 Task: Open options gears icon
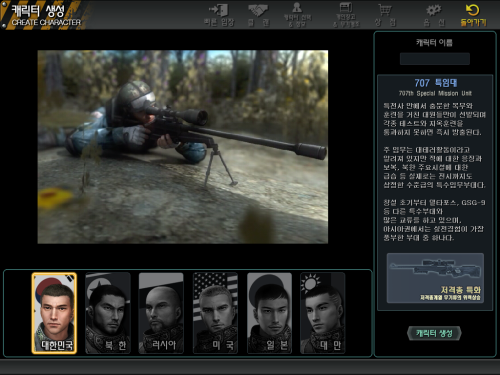tap(434, 10)
